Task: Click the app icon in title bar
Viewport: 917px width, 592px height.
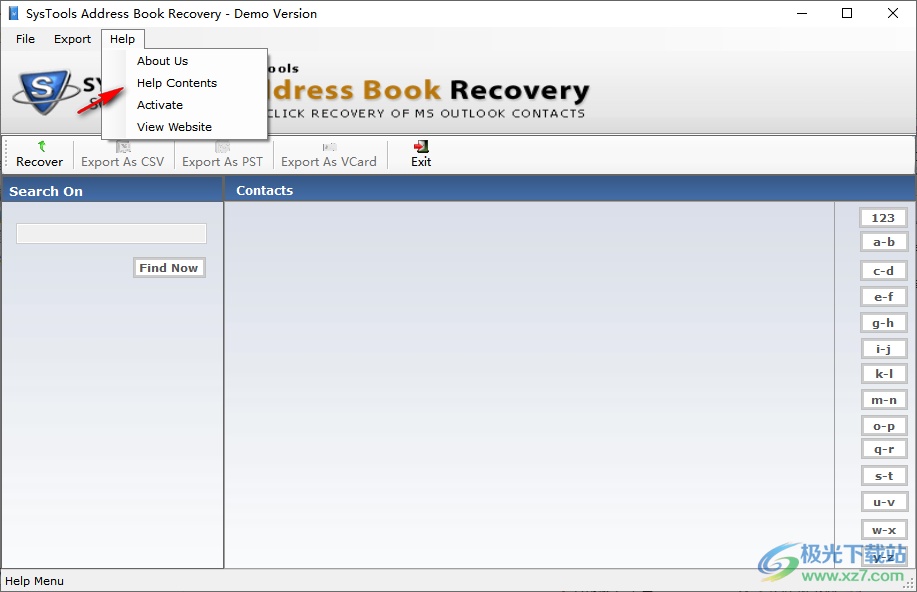Action: tap(13, 13)
